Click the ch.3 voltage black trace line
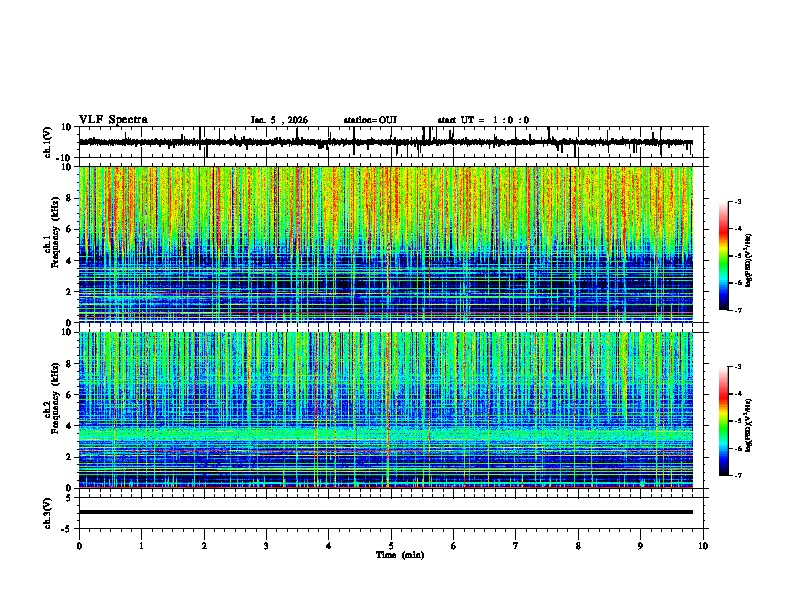Image resolution: width=792 pixels, height=612 pixels. pyautogui.click(x=385, y=512)
